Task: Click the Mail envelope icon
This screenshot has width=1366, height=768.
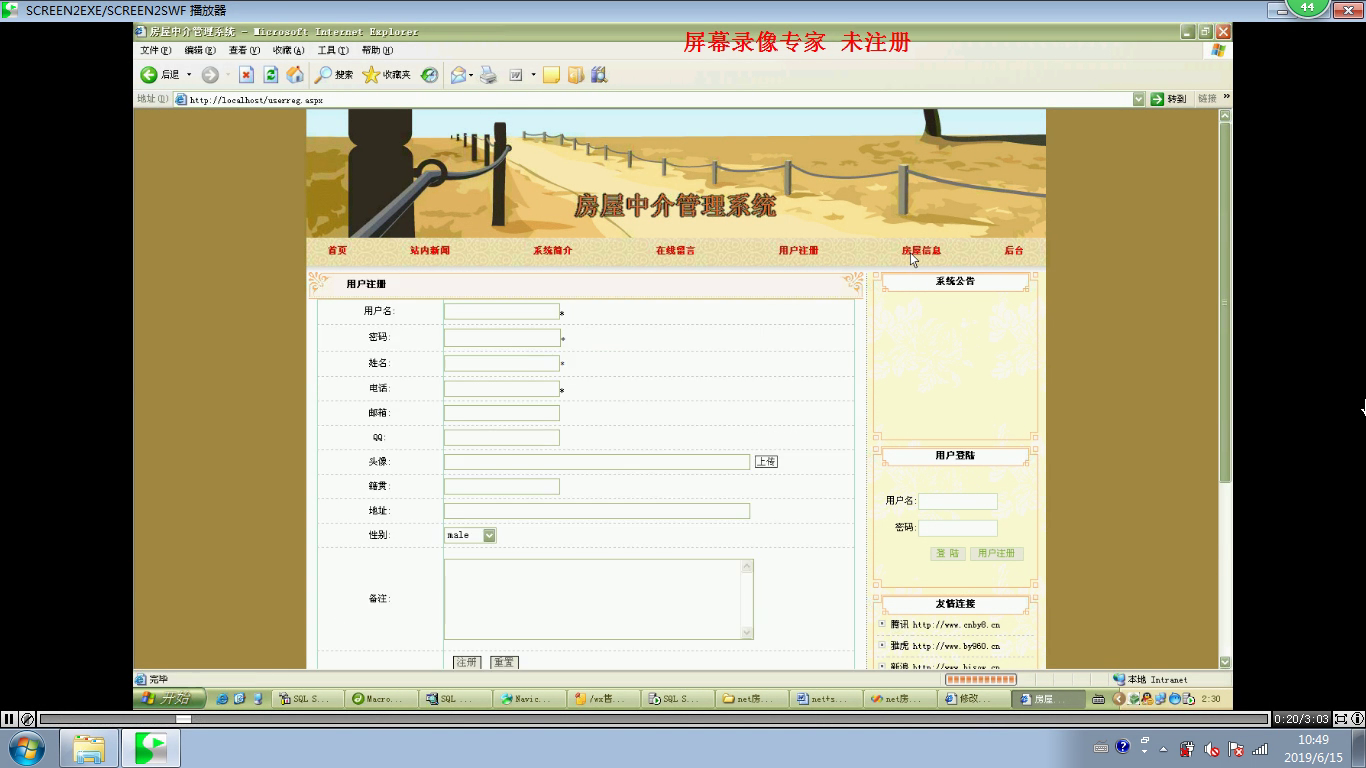Action: pos(458,75)
